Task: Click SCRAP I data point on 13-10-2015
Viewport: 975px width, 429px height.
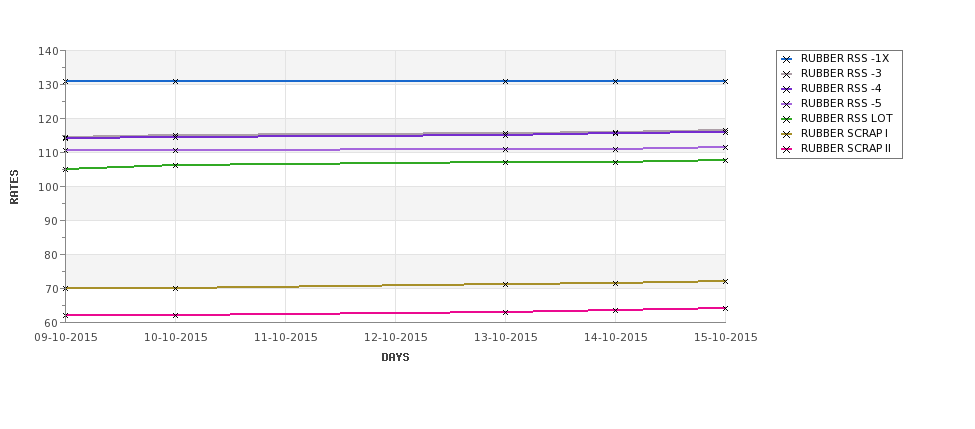Action: click(506, 284)
